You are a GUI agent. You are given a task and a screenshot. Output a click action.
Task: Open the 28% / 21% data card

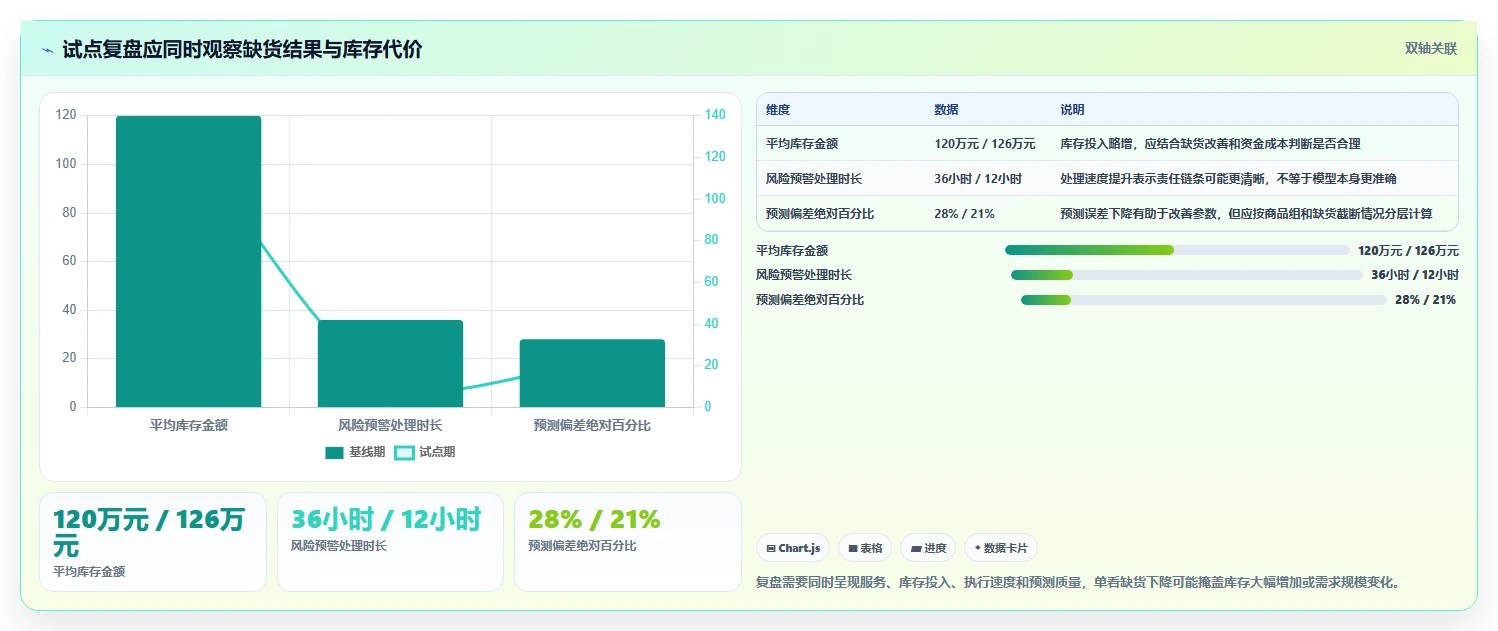pyautogui.click(x=628, y=542)
